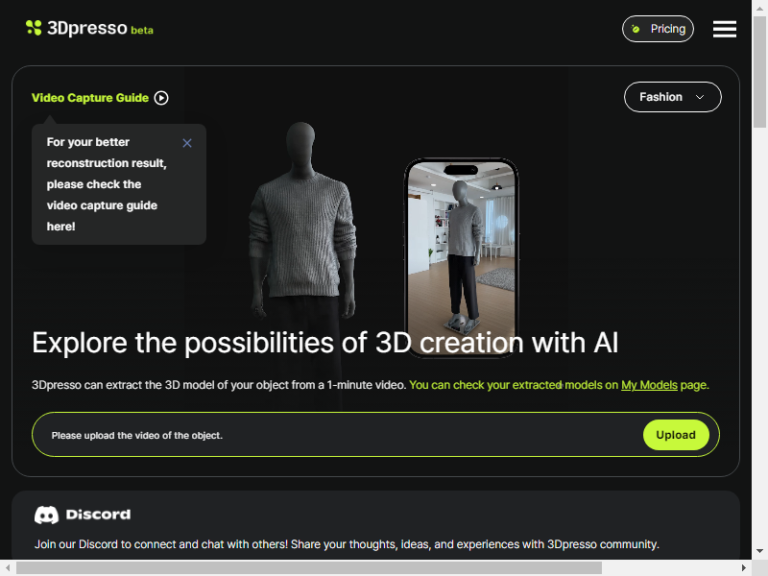Click the 3Dpresso logo icon

[34, 28]
